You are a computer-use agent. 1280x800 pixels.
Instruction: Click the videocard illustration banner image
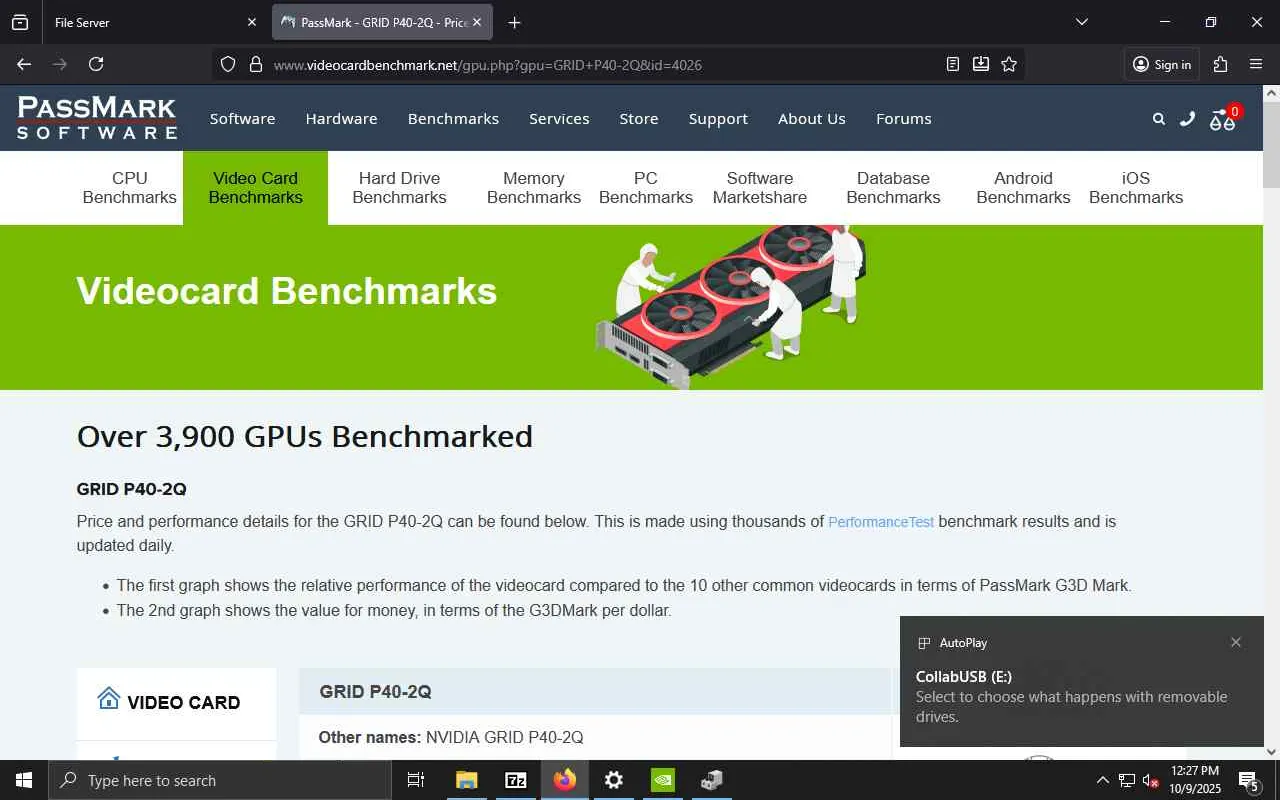pos(731,306)
